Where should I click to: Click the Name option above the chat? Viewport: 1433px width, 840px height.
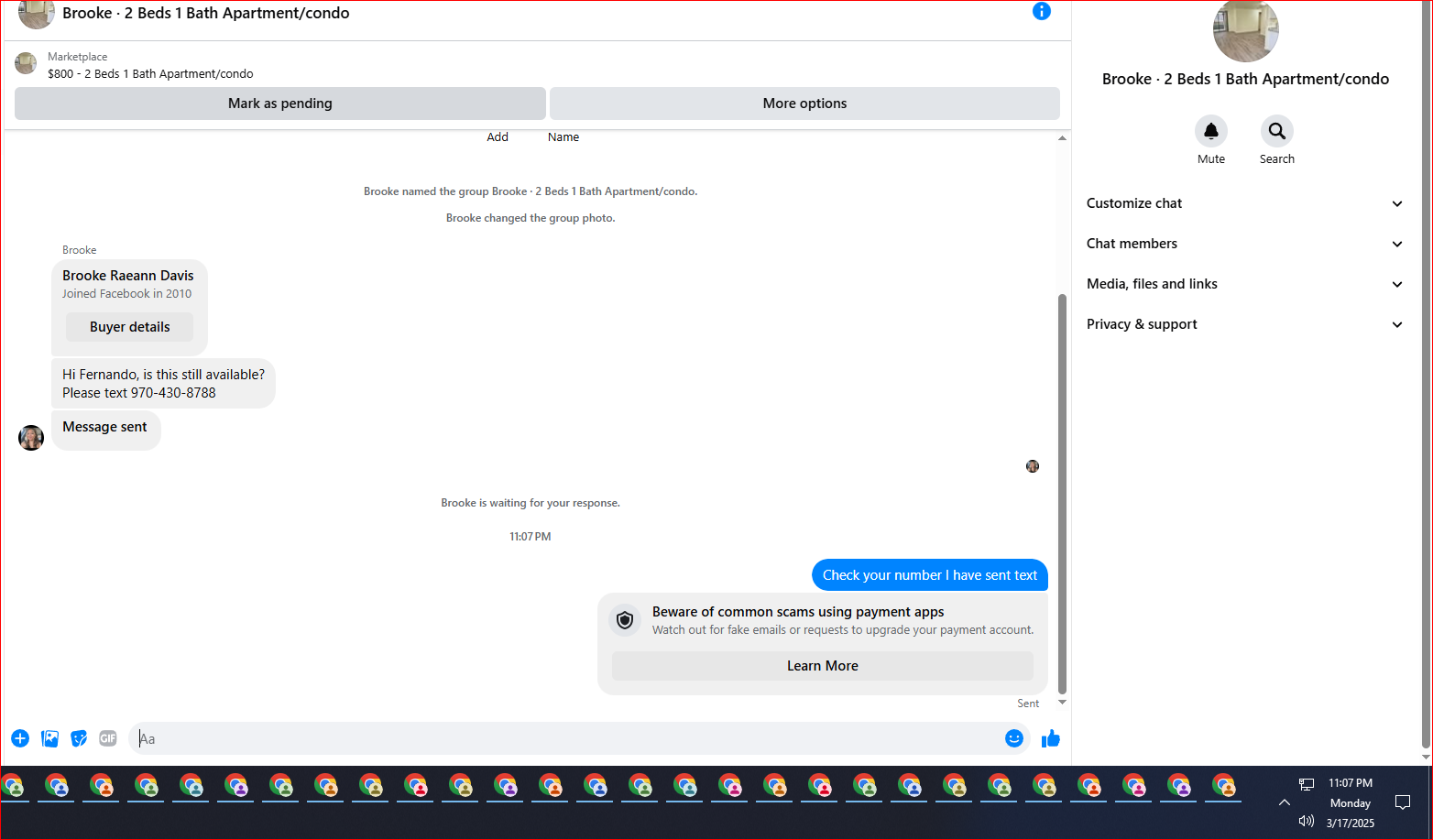point(563,137)
